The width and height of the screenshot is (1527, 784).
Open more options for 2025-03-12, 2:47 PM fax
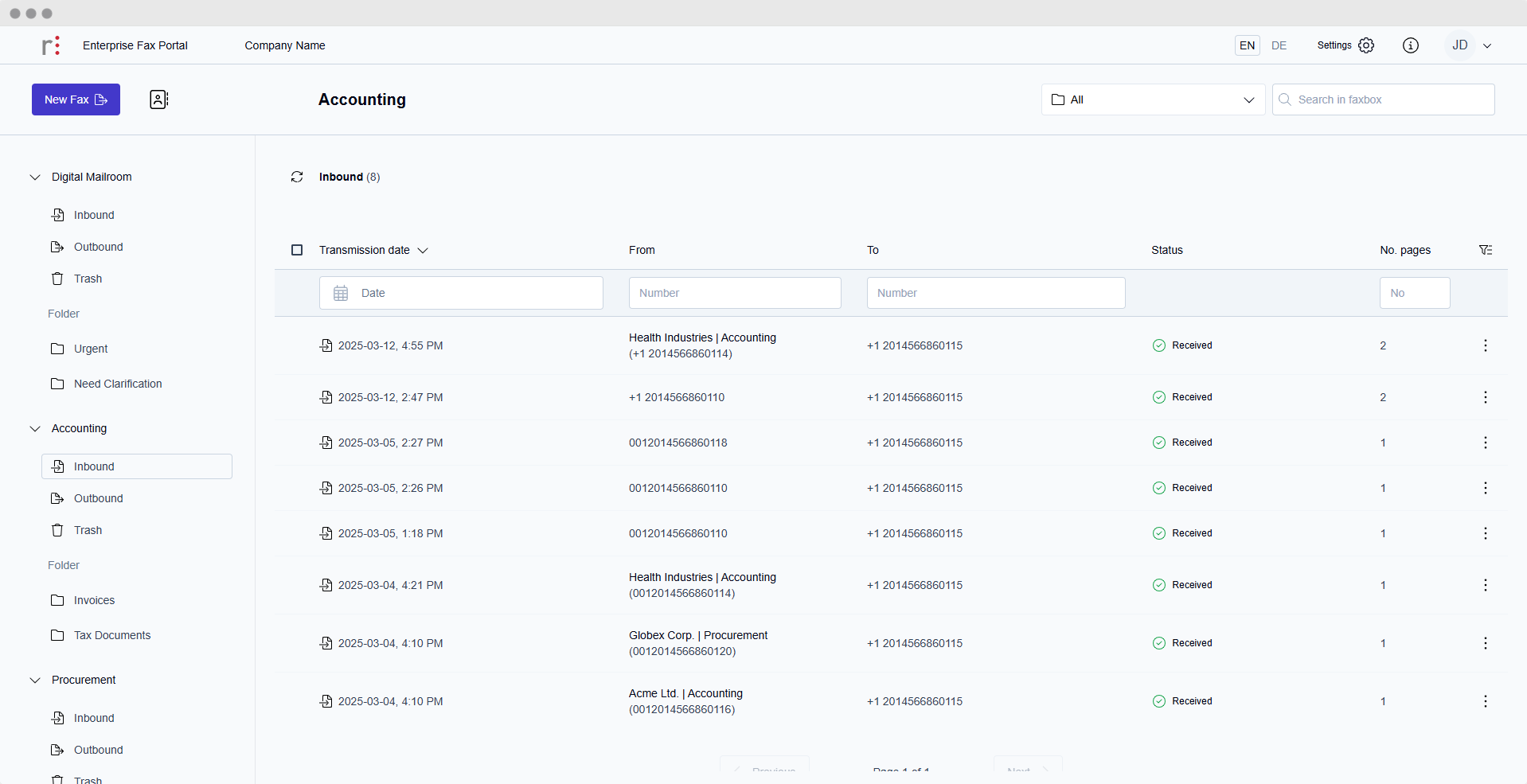click(x=1486, y=397)
